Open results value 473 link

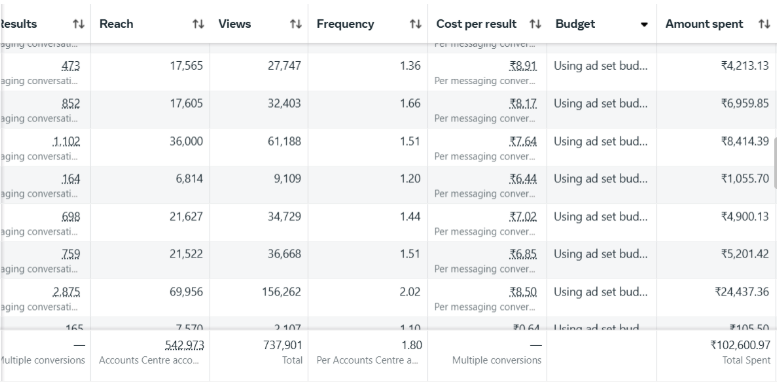[x=70, y=66]
